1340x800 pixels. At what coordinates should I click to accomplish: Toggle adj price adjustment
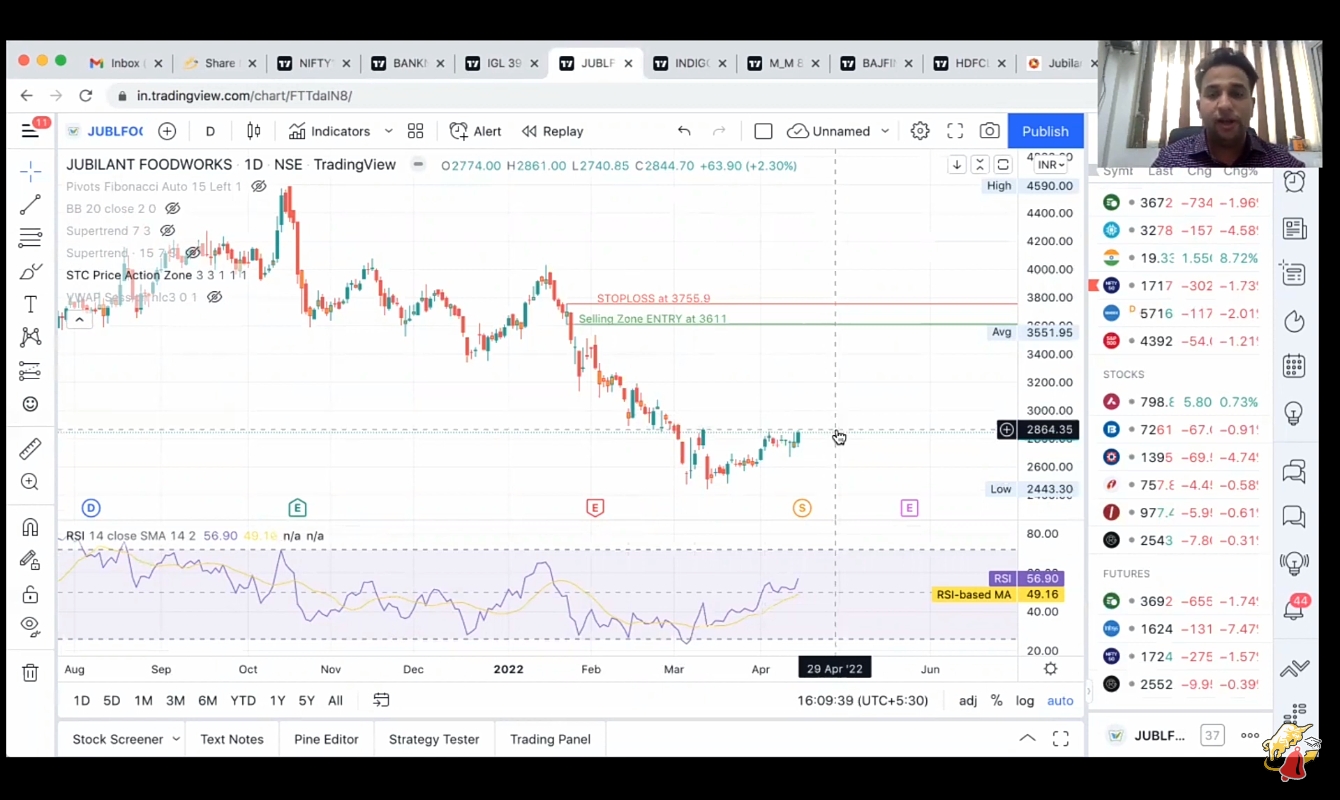[x=968, y=700]
